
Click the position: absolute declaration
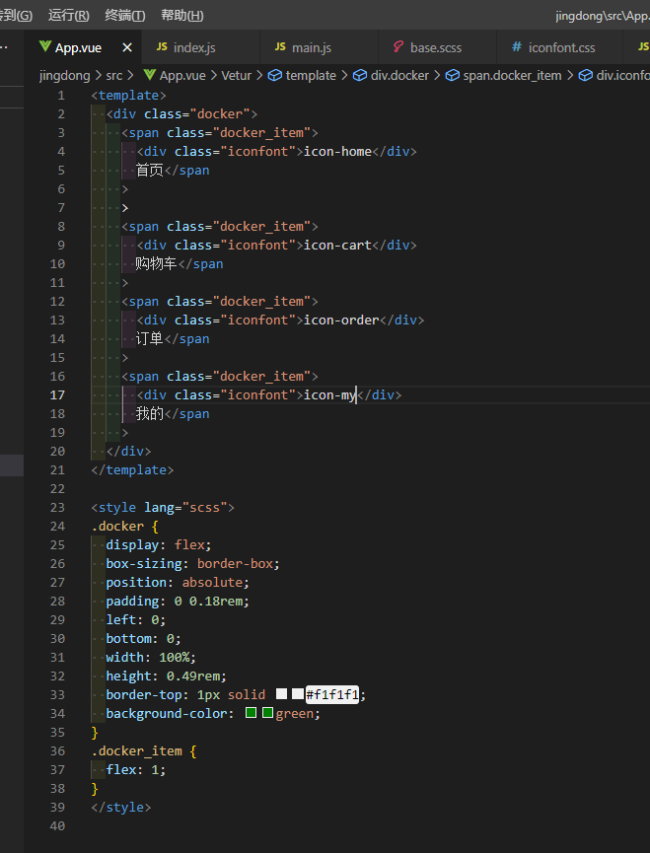pyautogui.click(x=178, y=582)
